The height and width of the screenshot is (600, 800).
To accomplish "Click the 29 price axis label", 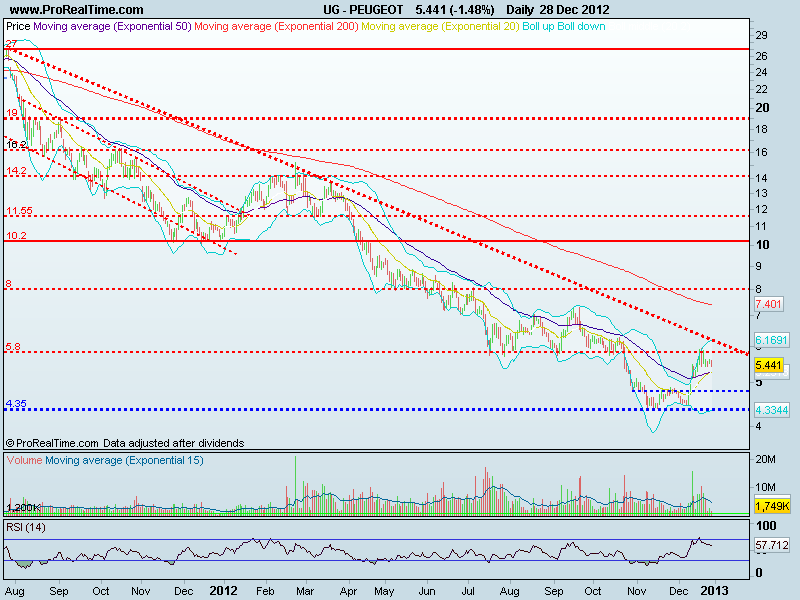I will click(x=761, y=35).
